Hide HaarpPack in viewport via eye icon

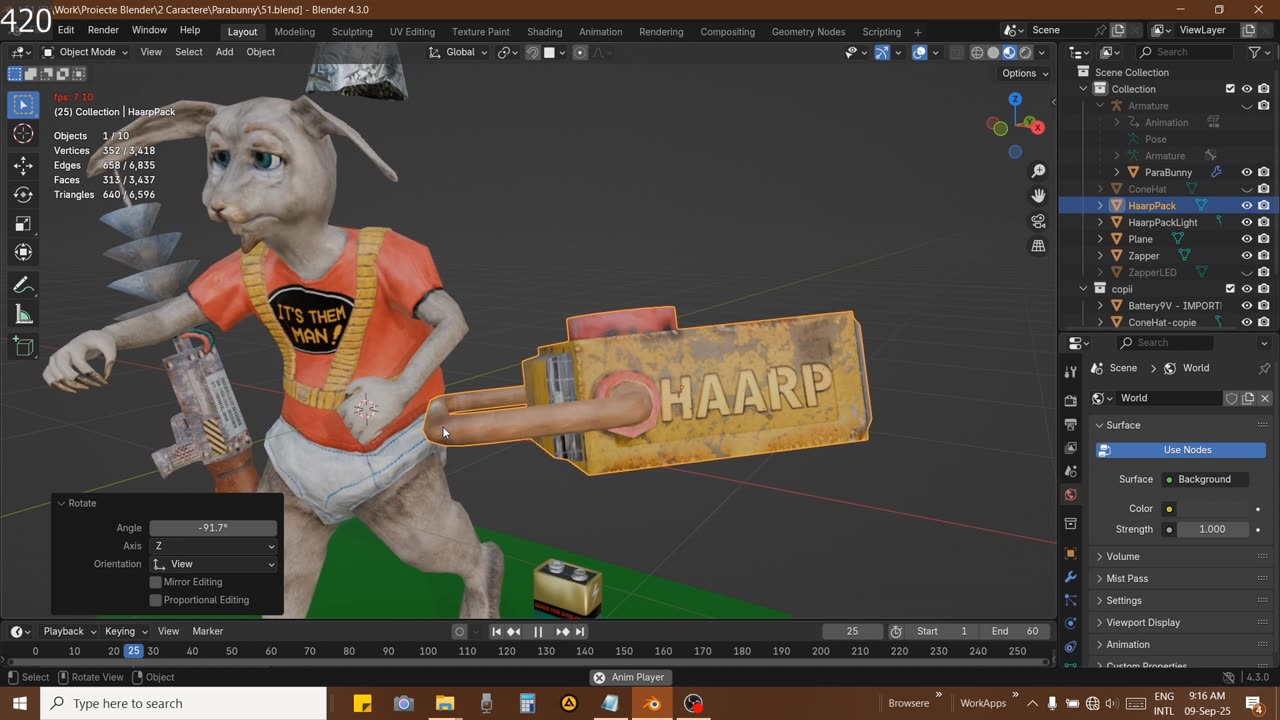[1247, 205]
